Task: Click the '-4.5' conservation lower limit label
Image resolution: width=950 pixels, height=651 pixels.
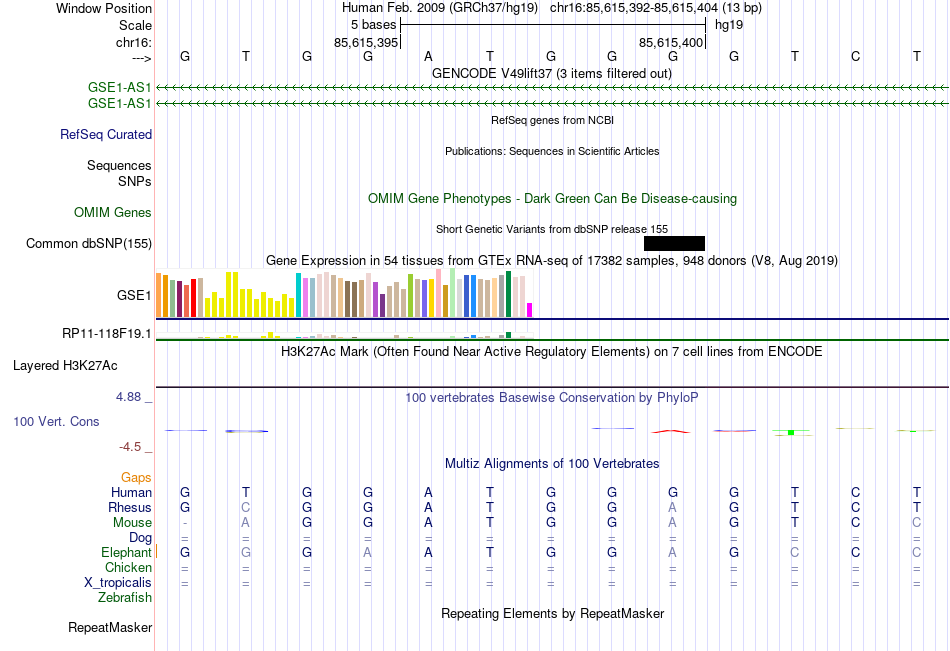Action: (x=130, y=447)
